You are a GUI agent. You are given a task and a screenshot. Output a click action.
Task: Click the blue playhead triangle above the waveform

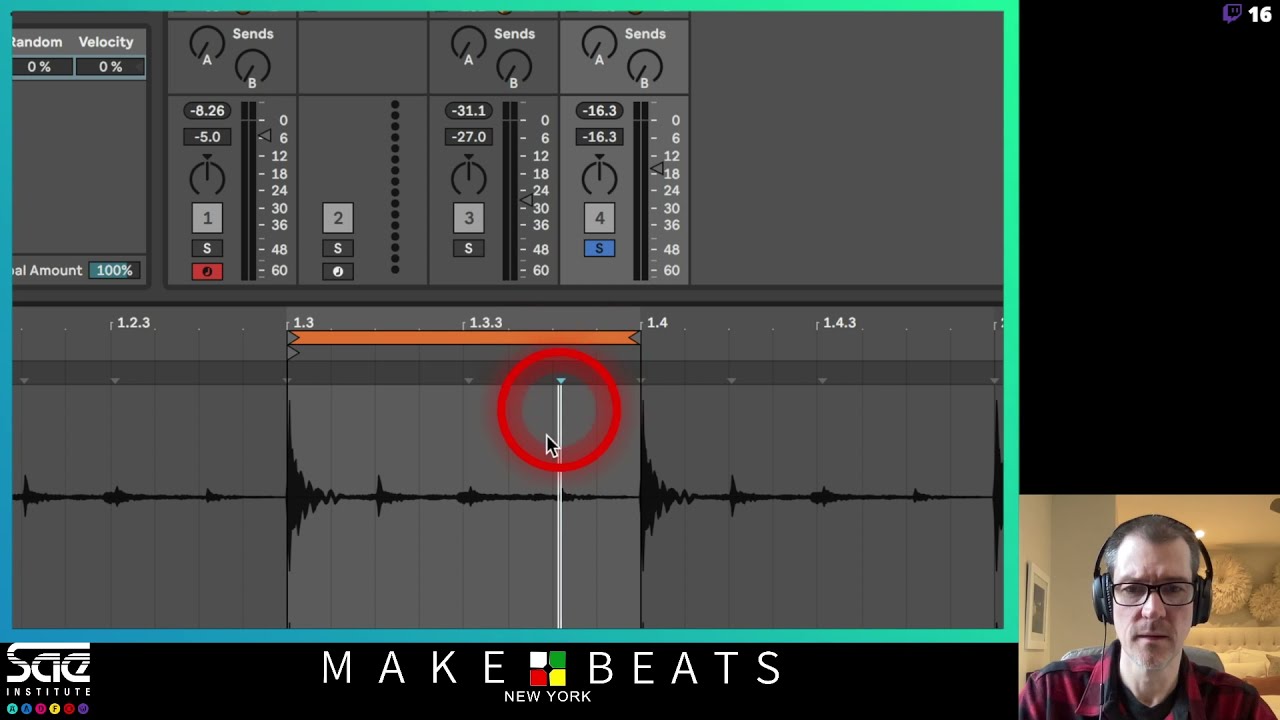pos(560,381)
